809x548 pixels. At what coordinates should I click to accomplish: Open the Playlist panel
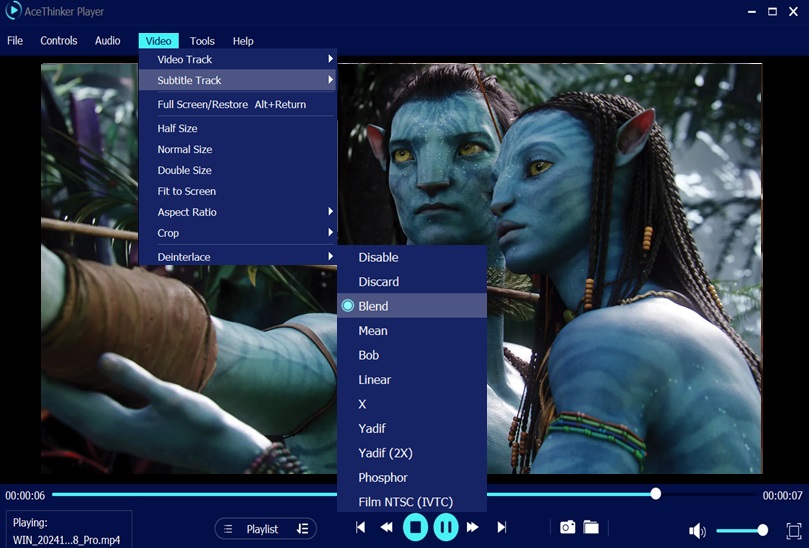[x=262, y=529]
